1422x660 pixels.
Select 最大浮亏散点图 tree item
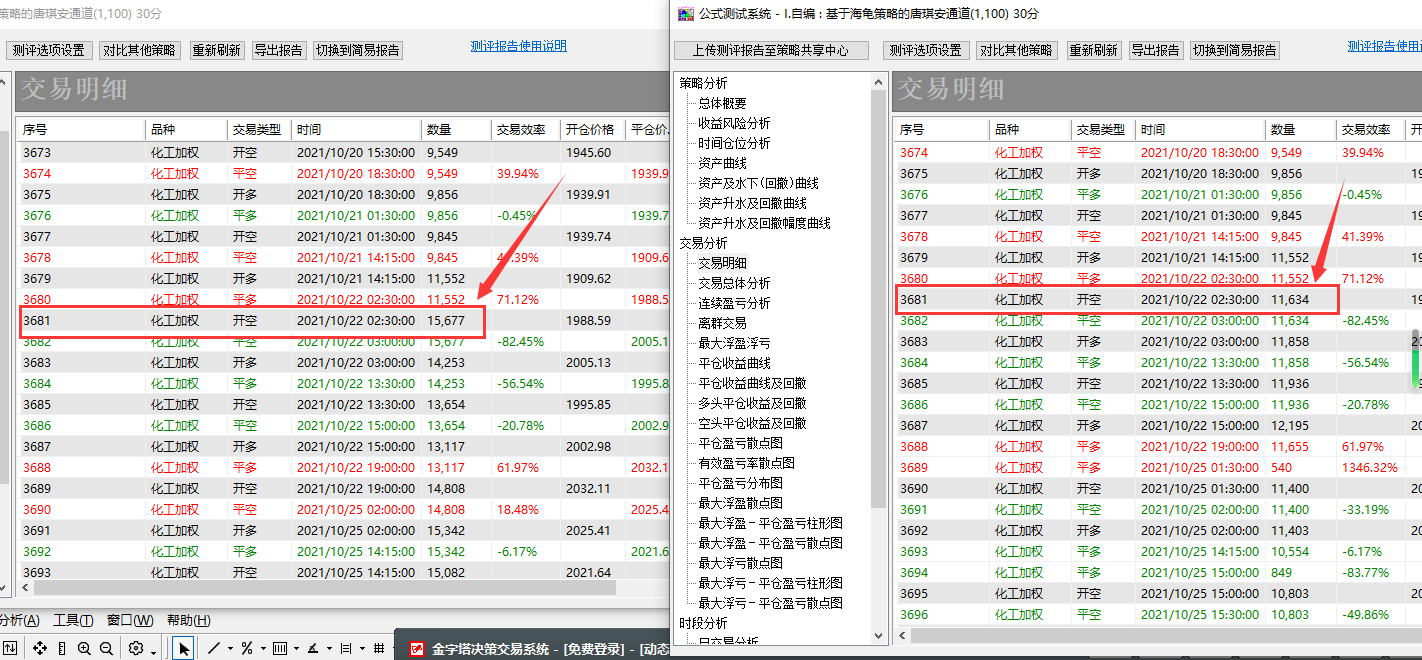[740, 563]
